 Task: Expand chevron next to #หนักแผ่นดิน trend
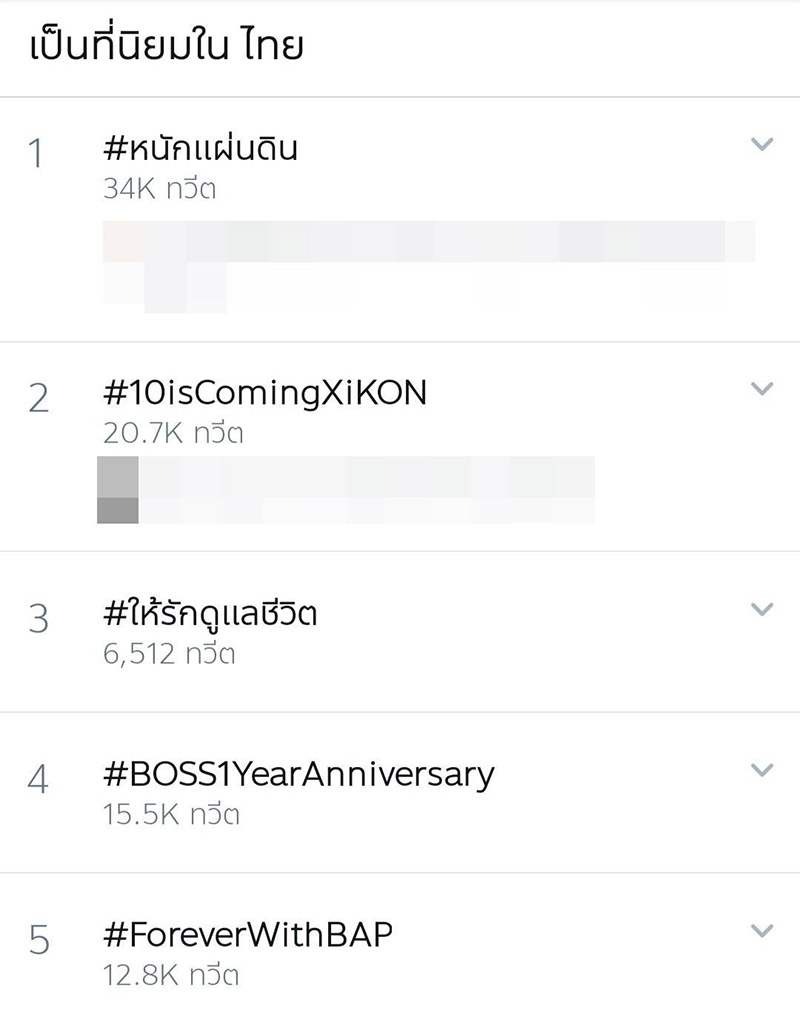762,145
